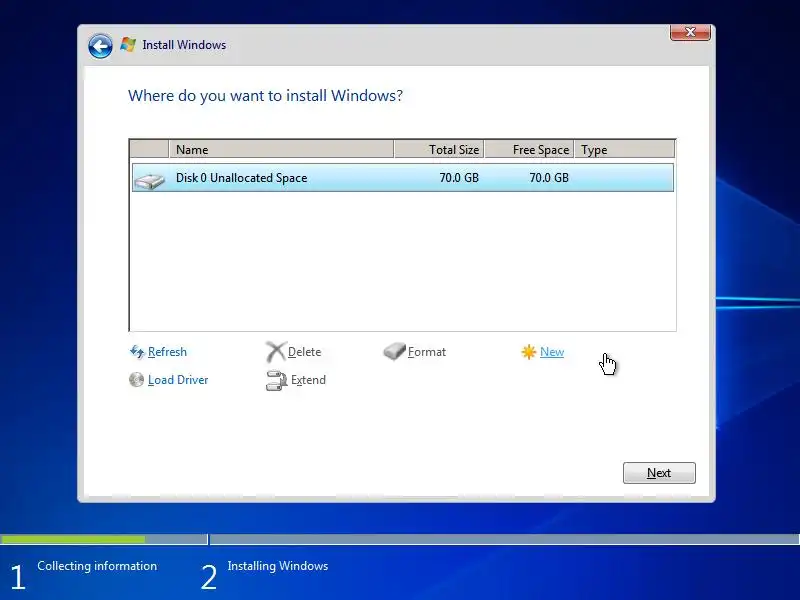Sort by the Name column header

point(281,149)
